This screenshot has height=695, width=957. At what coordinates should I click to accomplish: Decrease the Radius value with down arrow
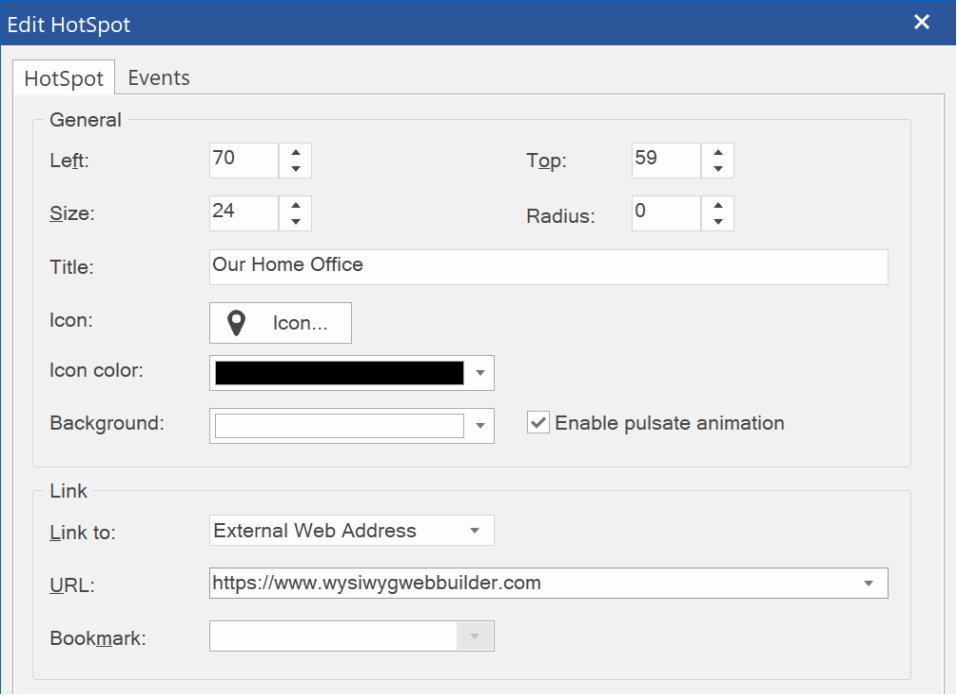coord(718,222)
